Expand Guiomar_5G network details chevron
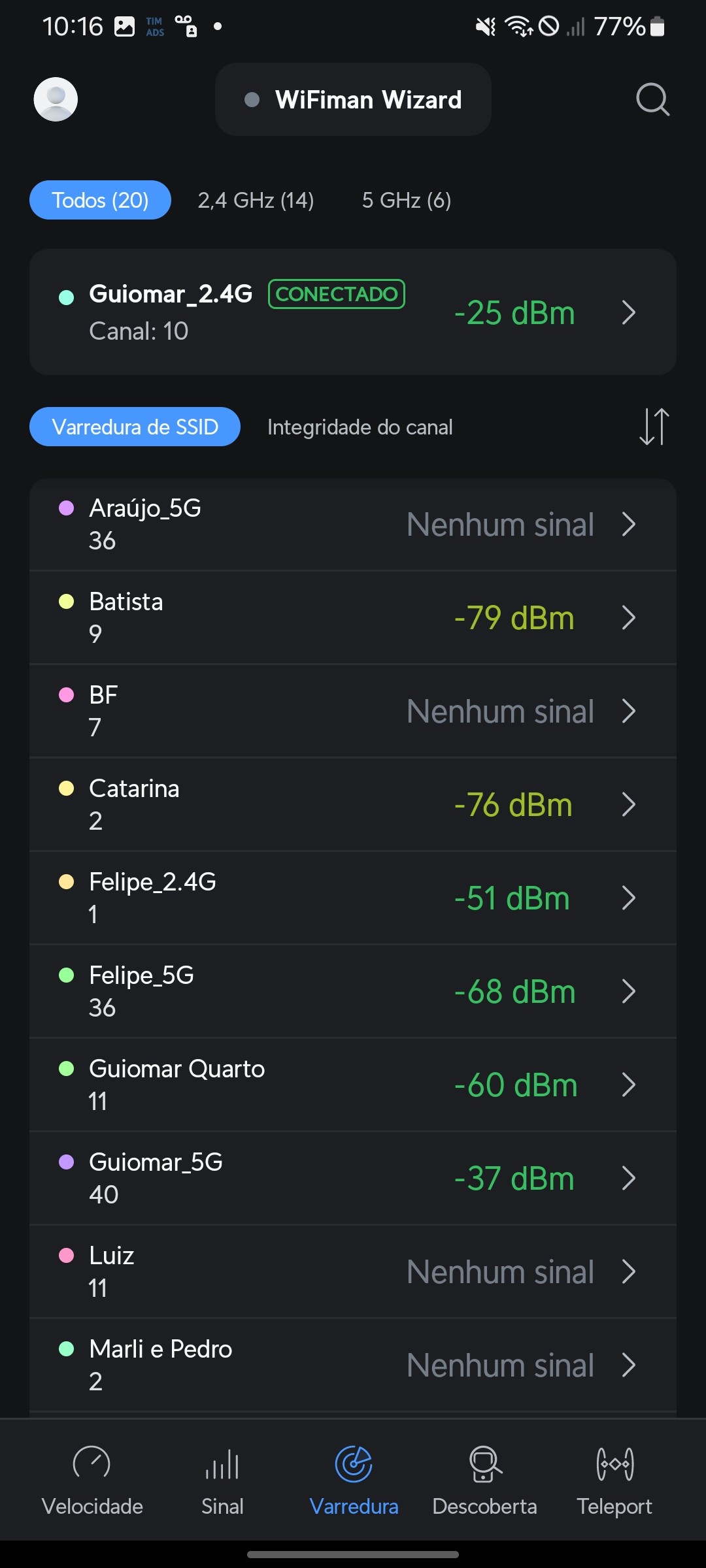Image resolution: width=706 pixels, height=1568 pixels. 629,1178
